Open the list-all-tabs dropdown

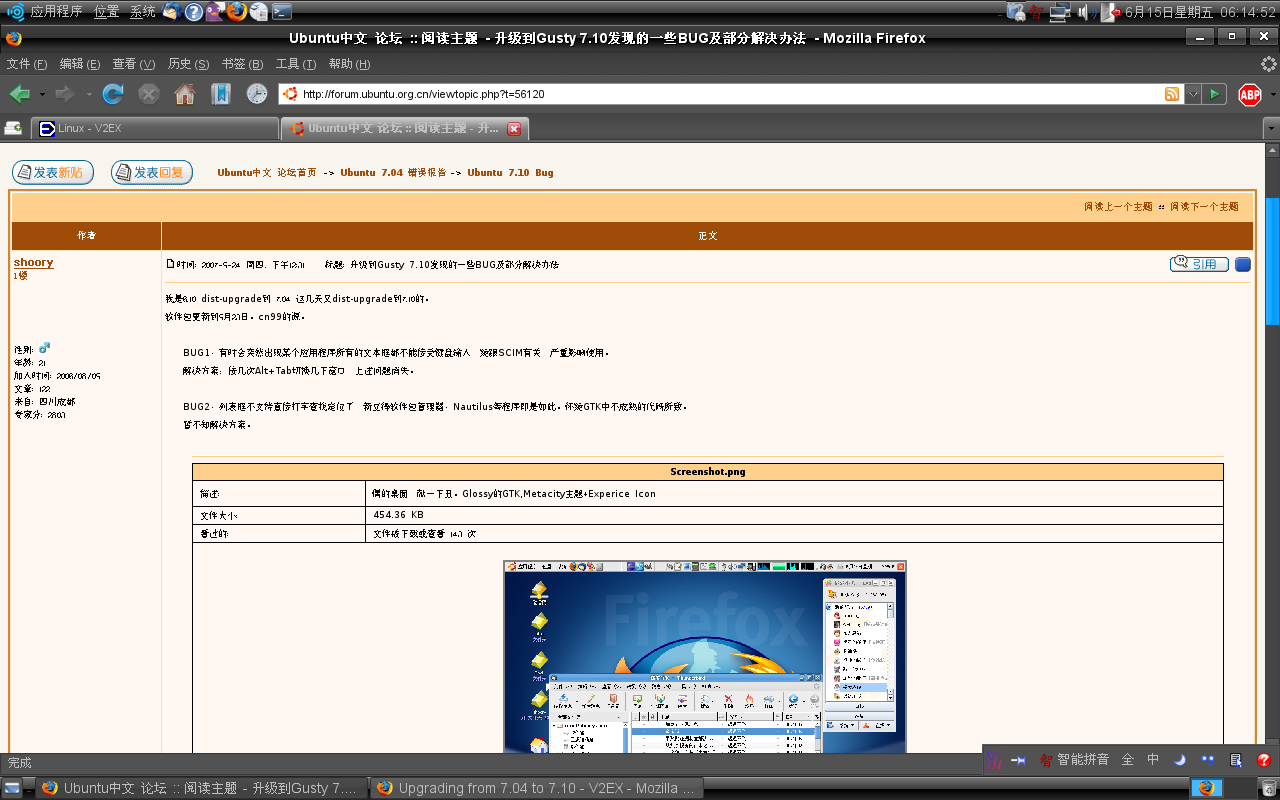point(1270,128)
